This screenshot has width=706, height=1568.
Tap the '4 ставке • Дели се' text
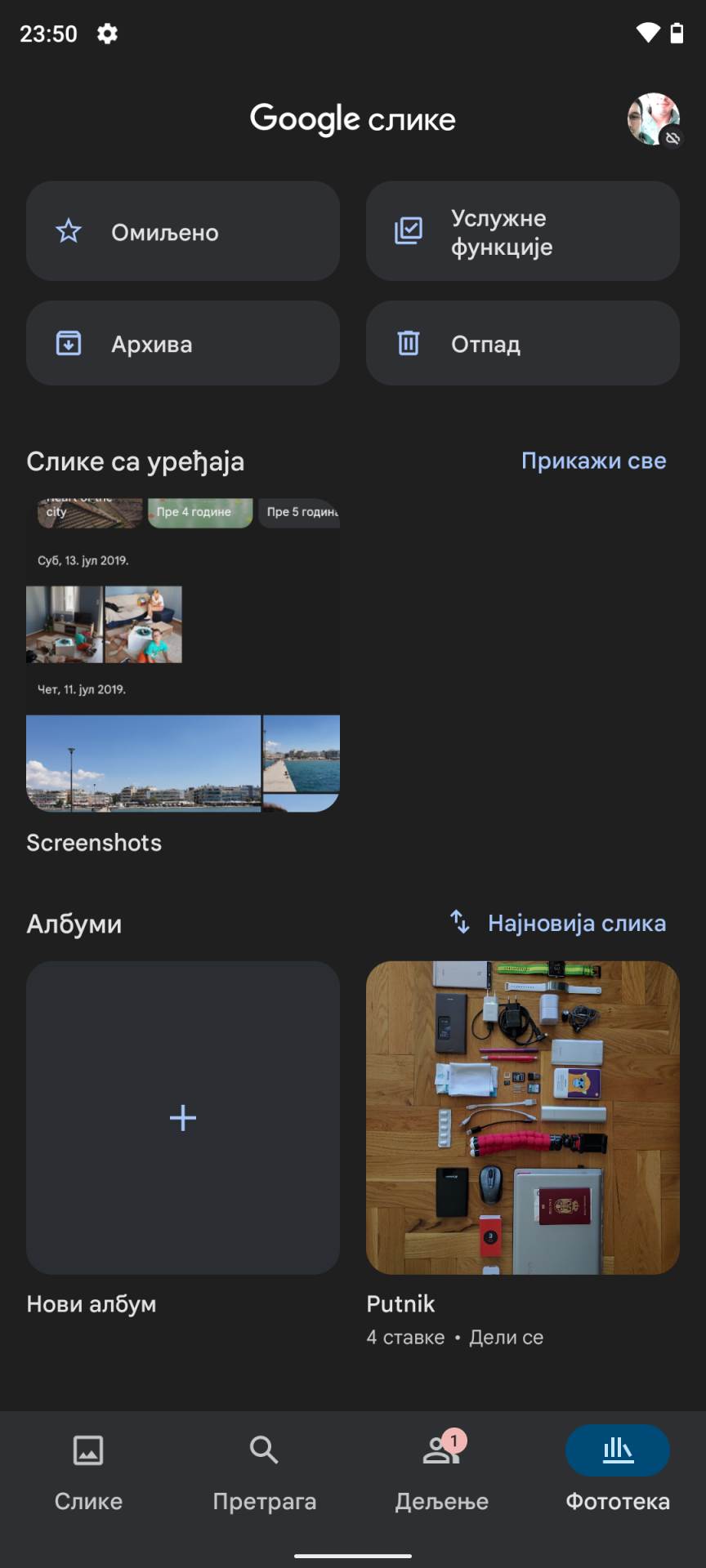(455, 1337)
